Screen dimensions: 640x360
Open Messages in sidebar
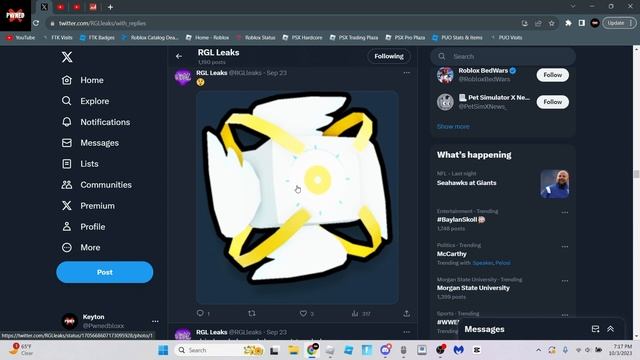[90, 143]
